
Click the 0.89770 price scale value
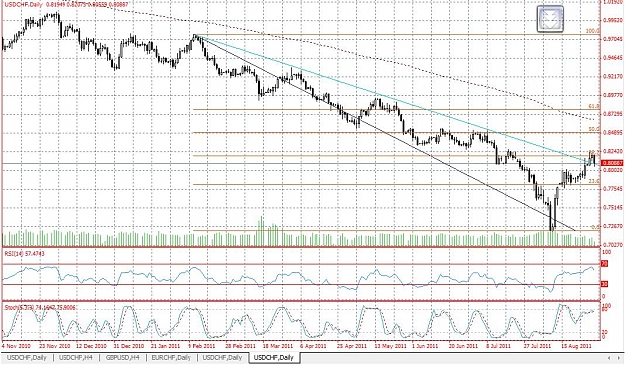tap(613, 95)
